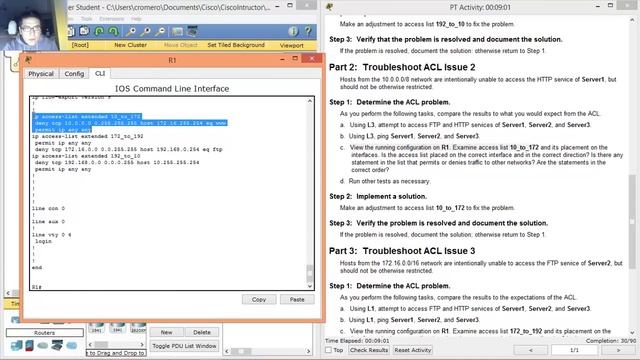Open the Tools menu
This screenshot has width=640, height=360.
point(87,19)
